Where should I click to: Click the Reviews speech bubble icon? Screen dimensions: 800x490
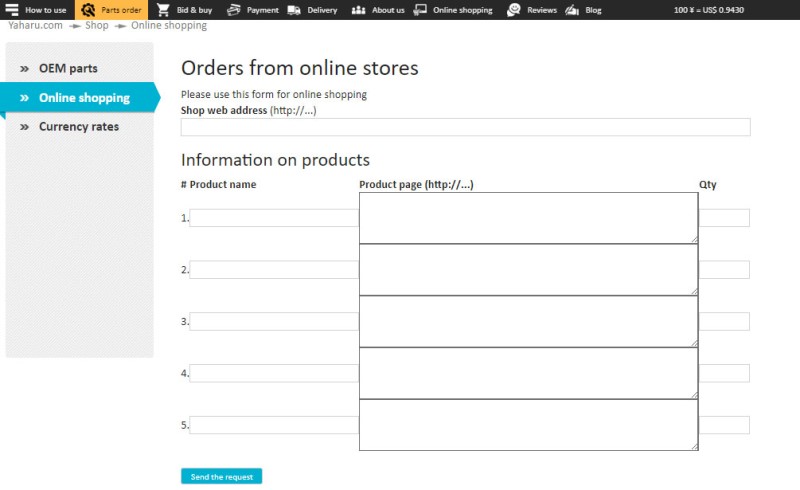(513, 10)
